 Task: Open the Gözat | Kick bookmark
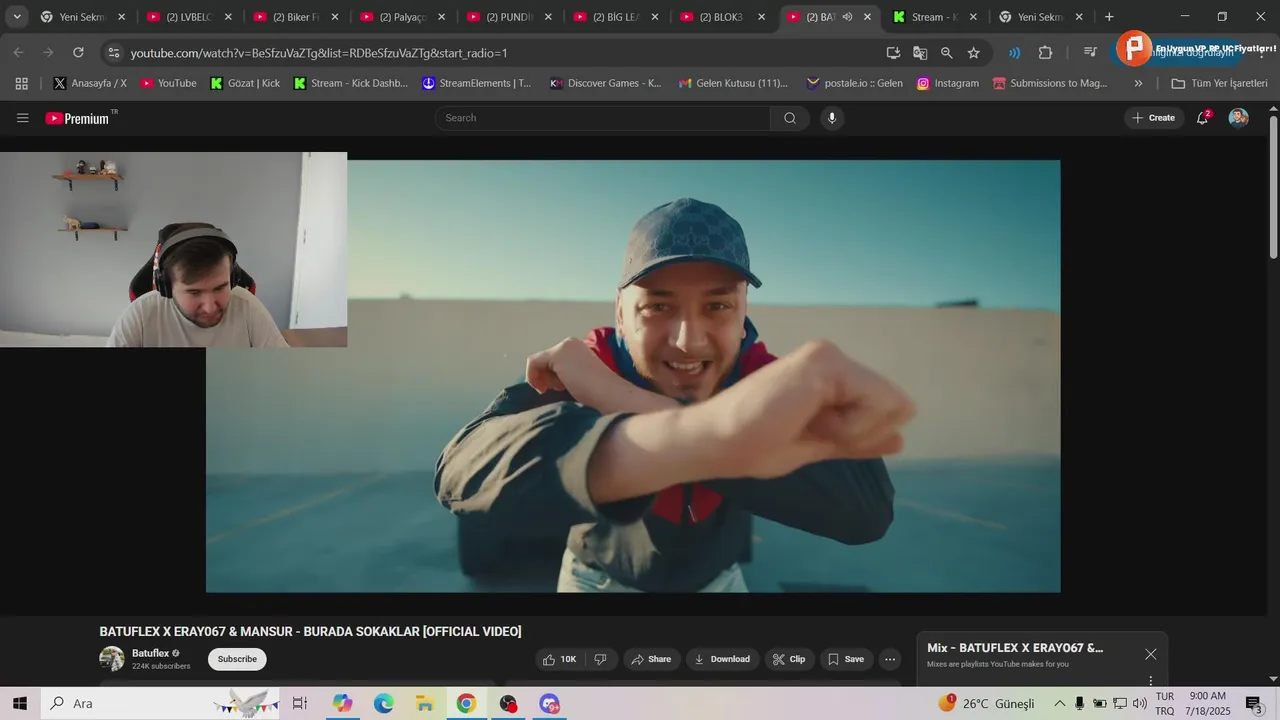coord(245,83)
